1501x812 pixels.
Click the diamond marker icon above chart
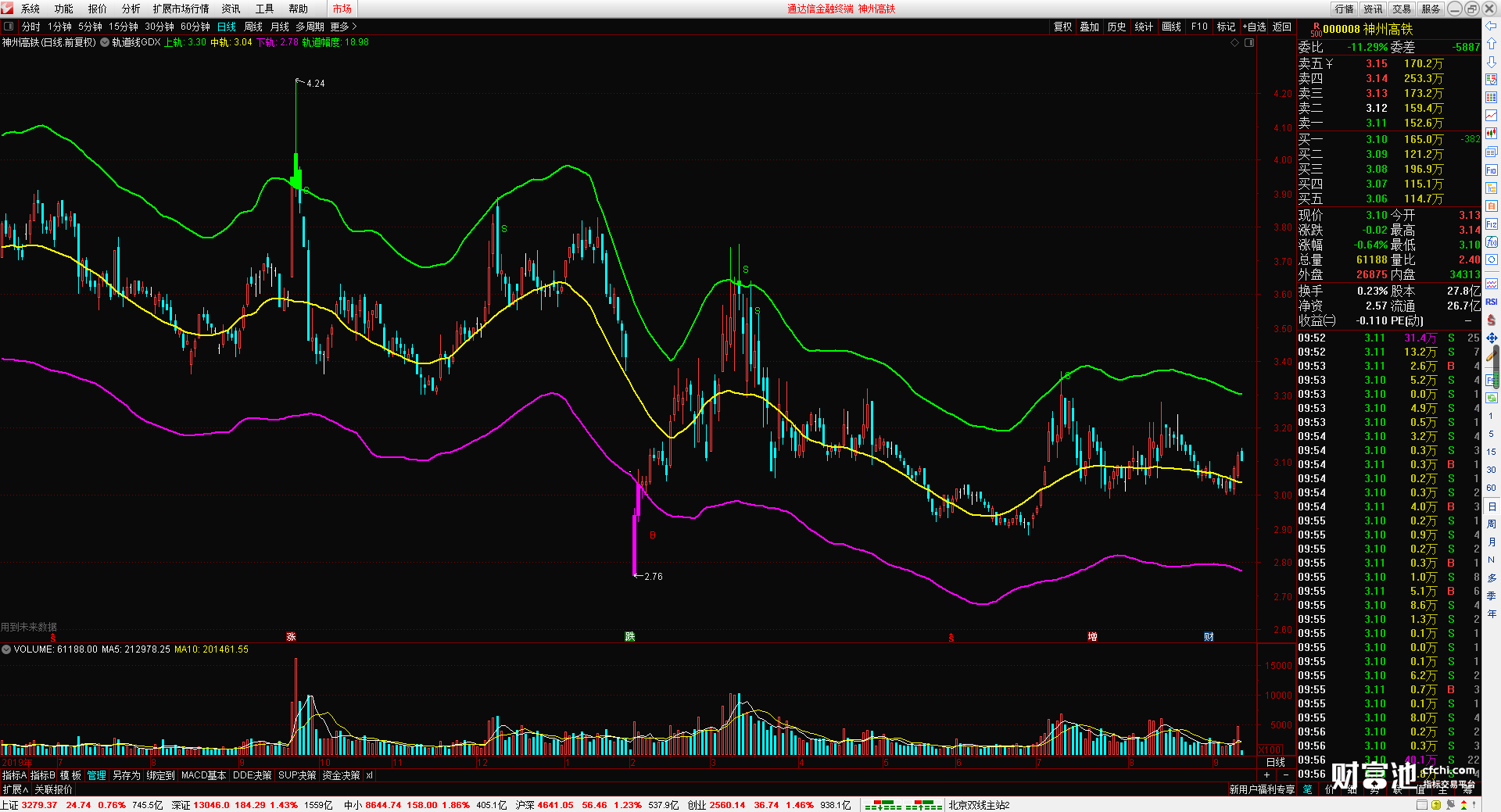[1235, 42]
